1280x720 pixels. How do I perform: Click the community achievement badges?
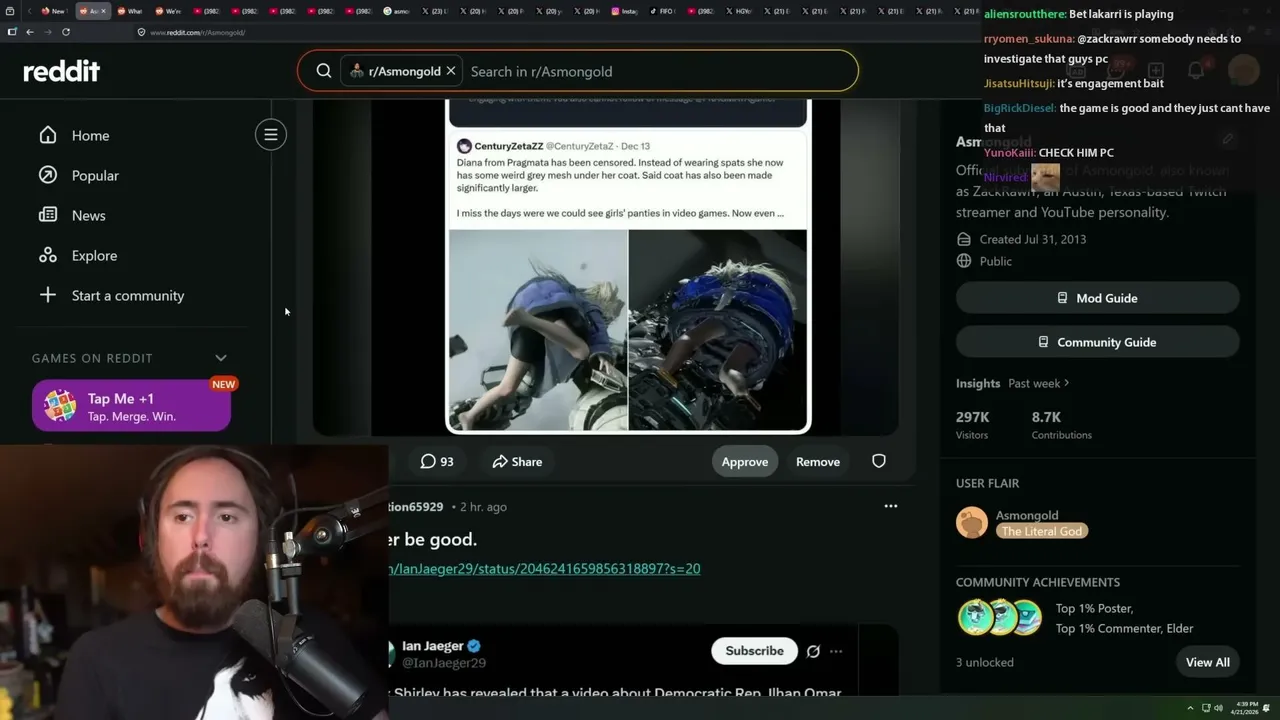1000,618
